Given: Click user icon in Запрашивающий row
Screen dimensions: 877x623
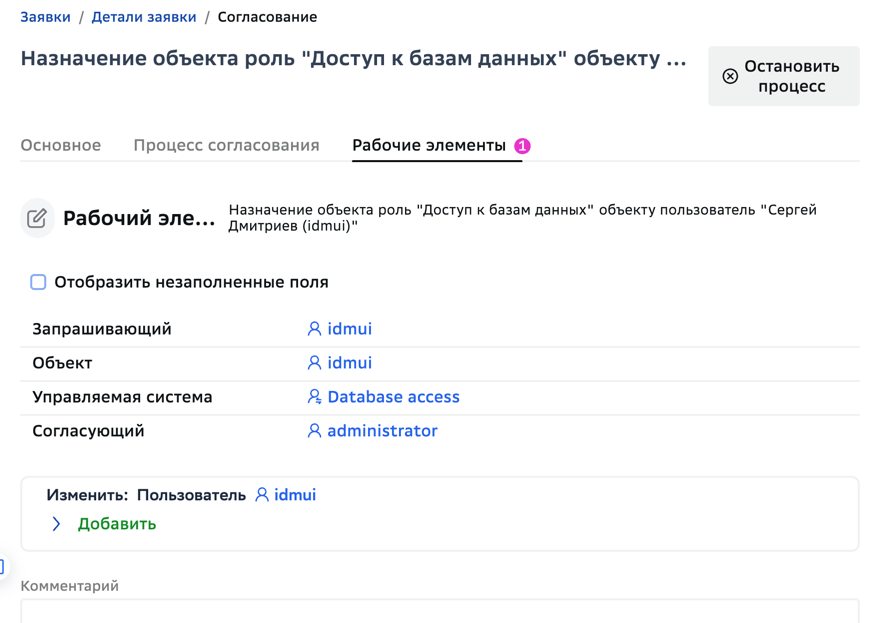Looking at the screenshot, I should pos(314,329).
